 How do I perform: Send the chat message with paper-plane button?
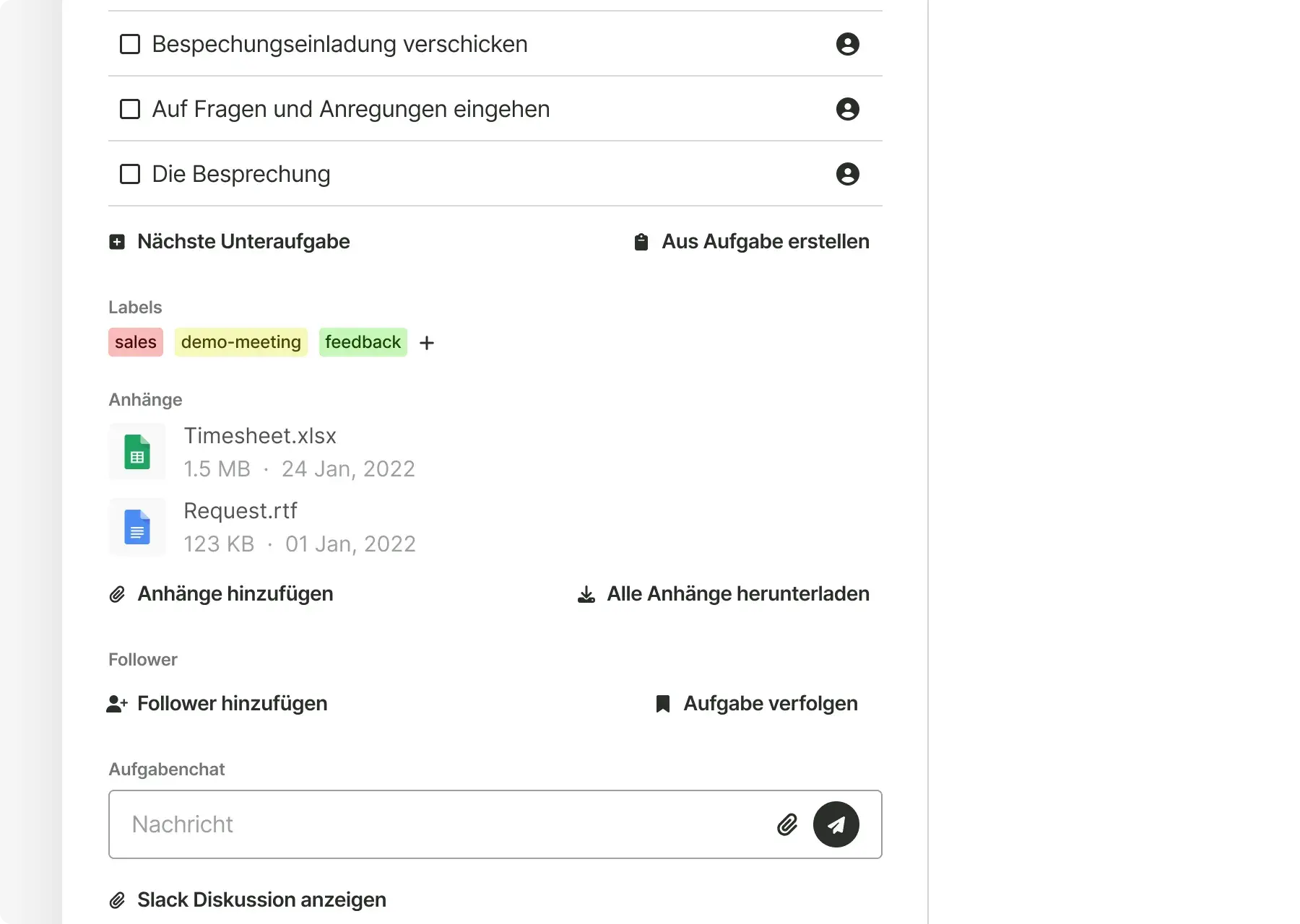(836, 824)
